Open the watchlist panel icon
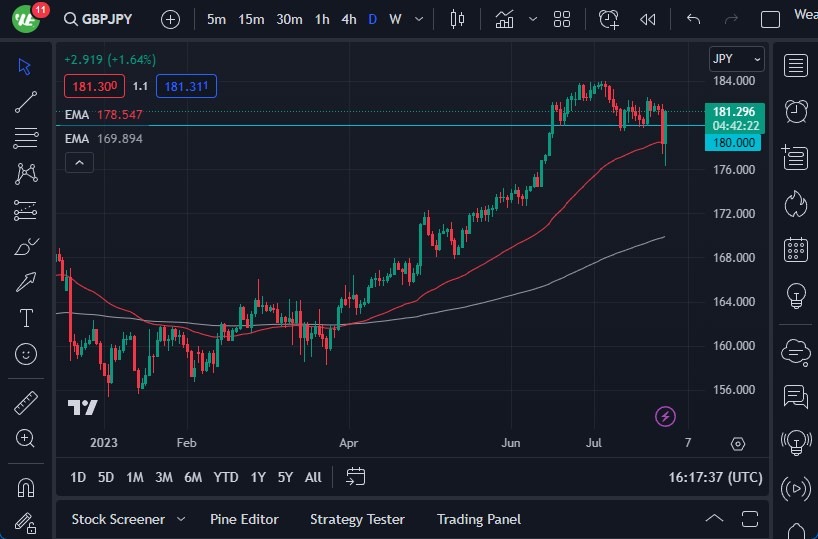Image resolution: width=818 pixels, height=539 pixels. pos(796,66)
